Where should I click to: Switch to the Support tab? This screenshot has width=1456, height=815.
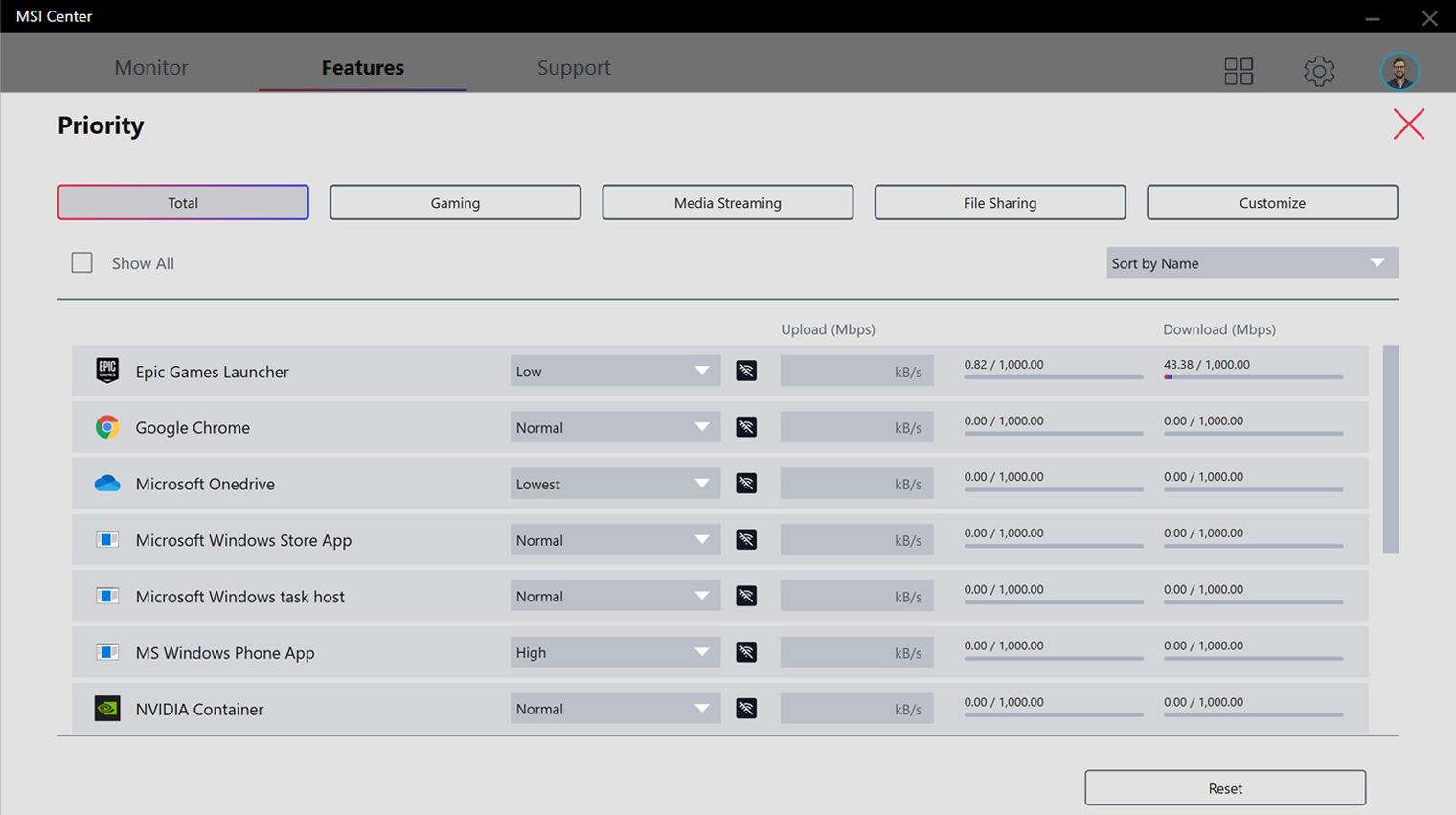click(573, 68)
